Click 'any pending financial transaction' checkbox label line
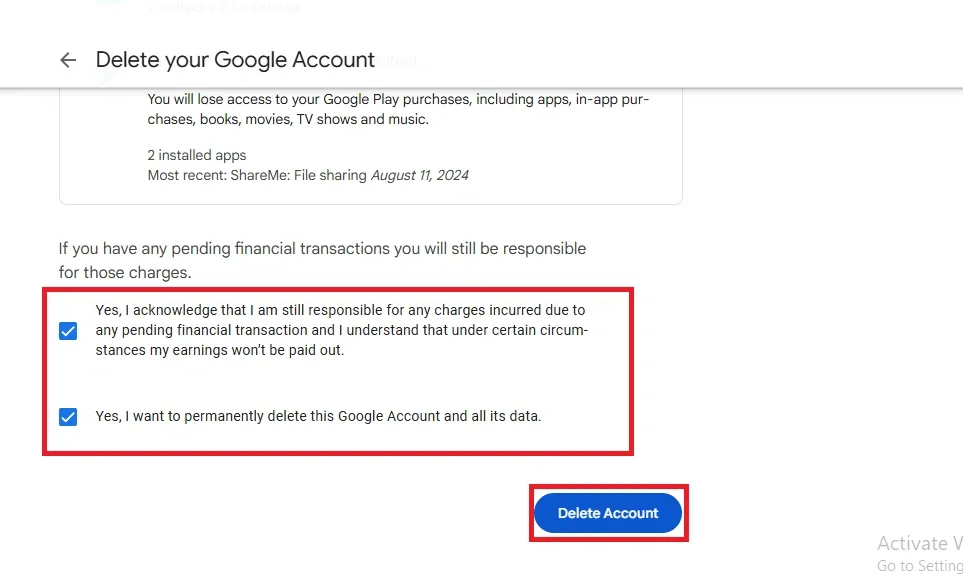 tap(342, 330)
